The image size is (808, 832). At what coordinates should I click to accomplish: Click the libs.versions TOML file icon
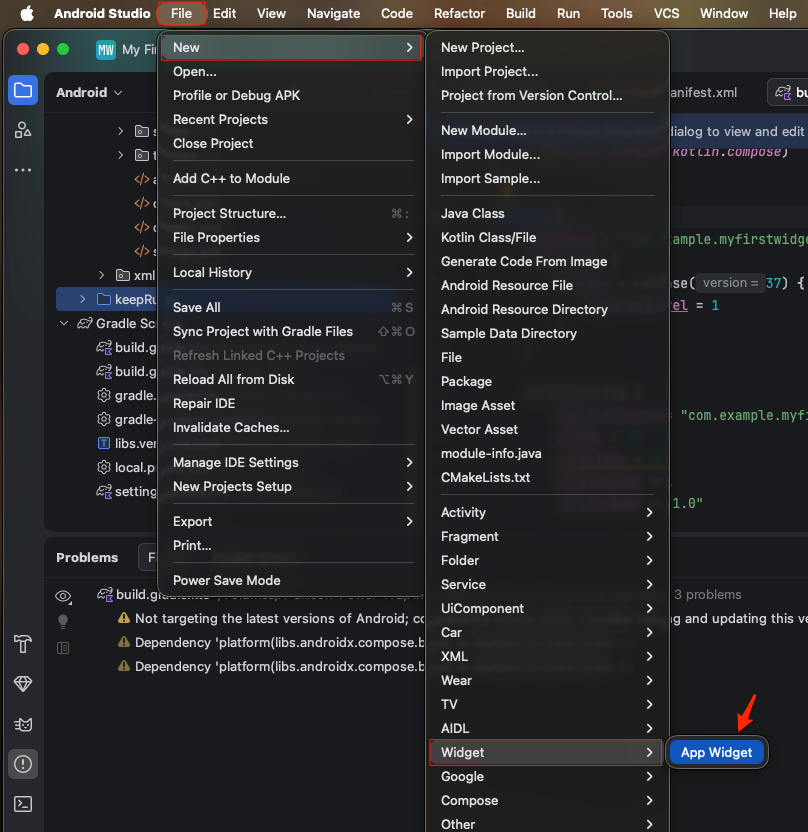click(104, 443)
